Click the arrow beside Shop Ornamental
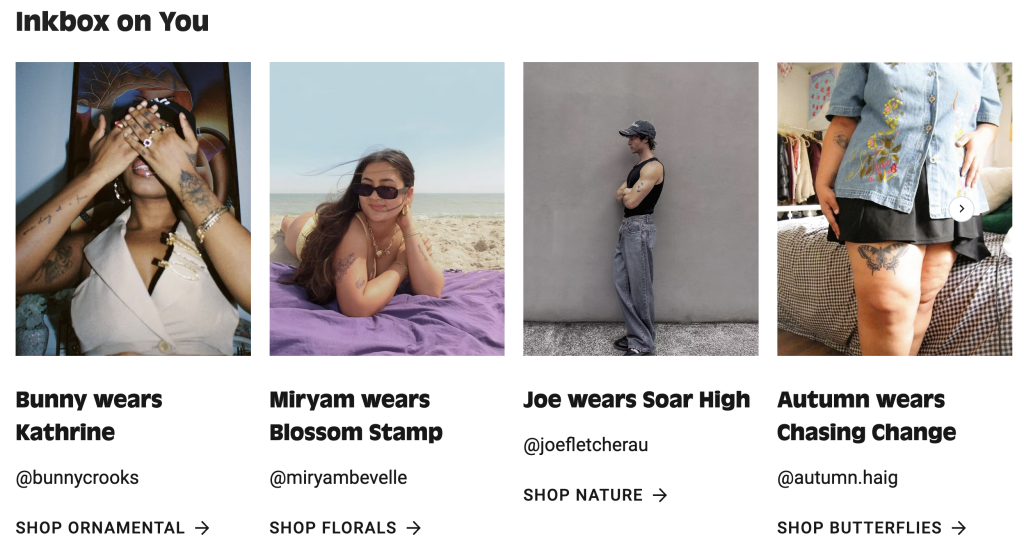 click(202, 528)
